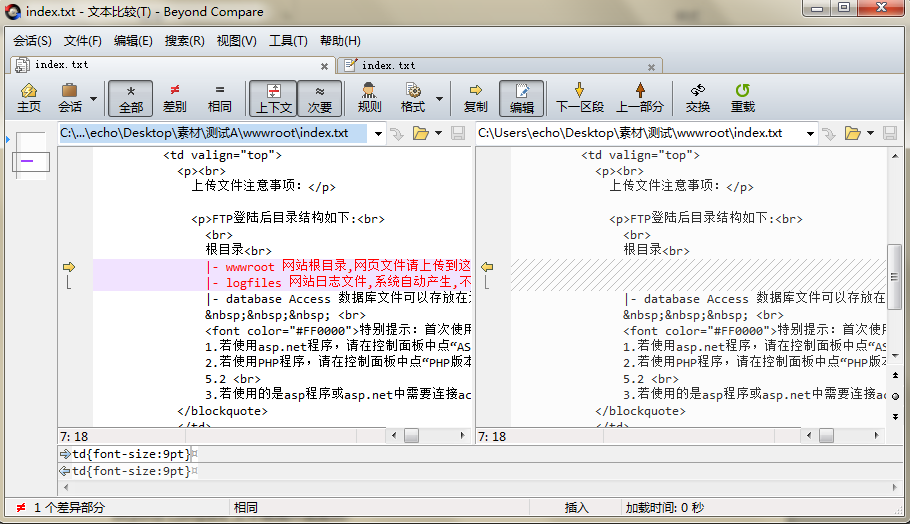The height and width of the screenshot is (524, 910).
Task: Click the 会话 briefcase toolbar icon
Action: [x=70, y=98]
